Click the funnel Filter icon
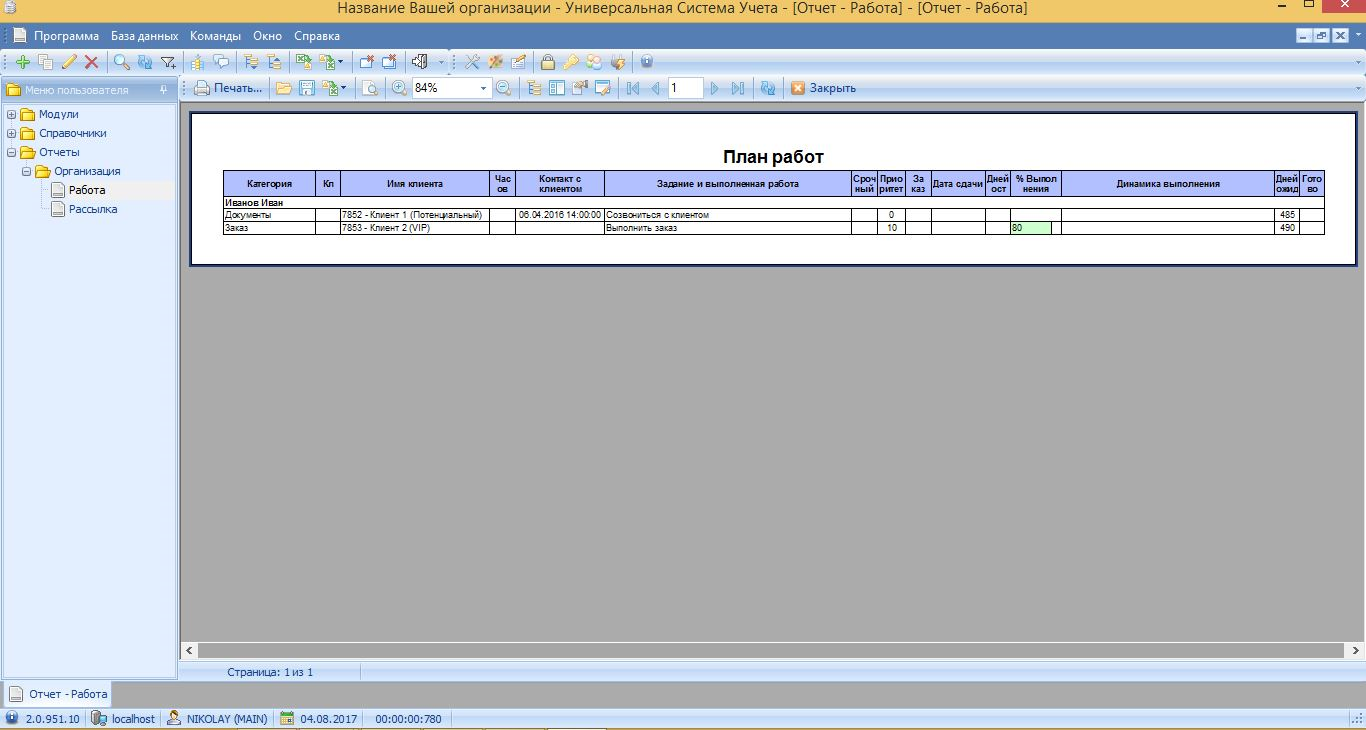1366x730 pixels. click(x=169, y=62)
